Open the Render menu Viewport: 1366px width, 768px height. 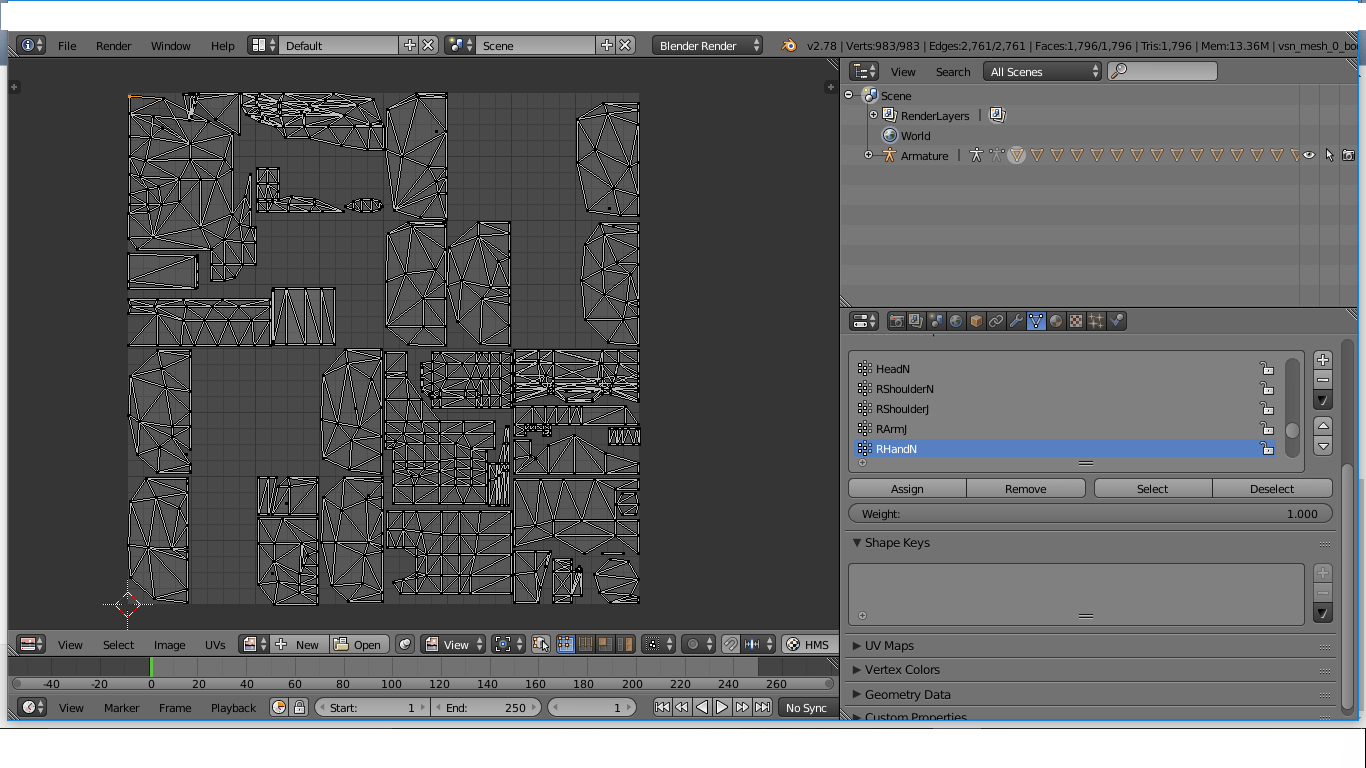tap(114, 46)
